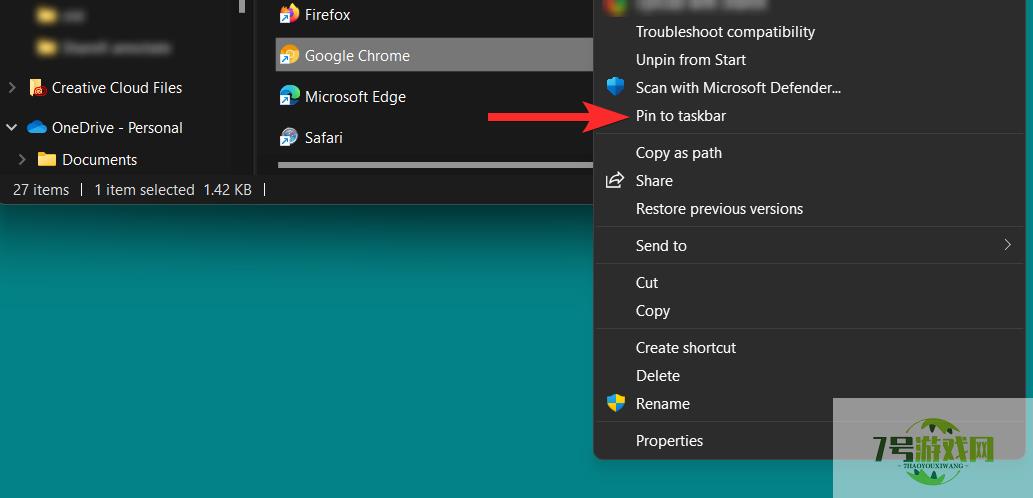Screen dimensions: 1033x498
Task: Click the OneDrive cloud icon
Action: pyautogui.click(x=37, y=127)
